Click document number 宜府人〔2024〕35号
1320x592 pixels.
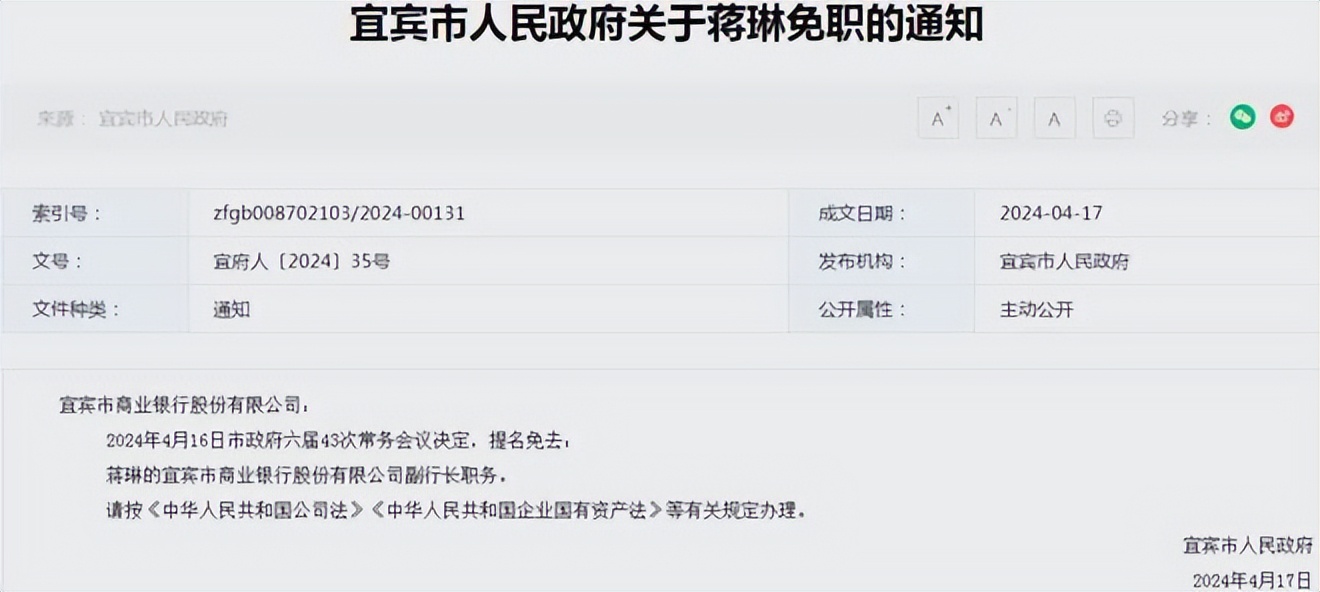(301, 262)
